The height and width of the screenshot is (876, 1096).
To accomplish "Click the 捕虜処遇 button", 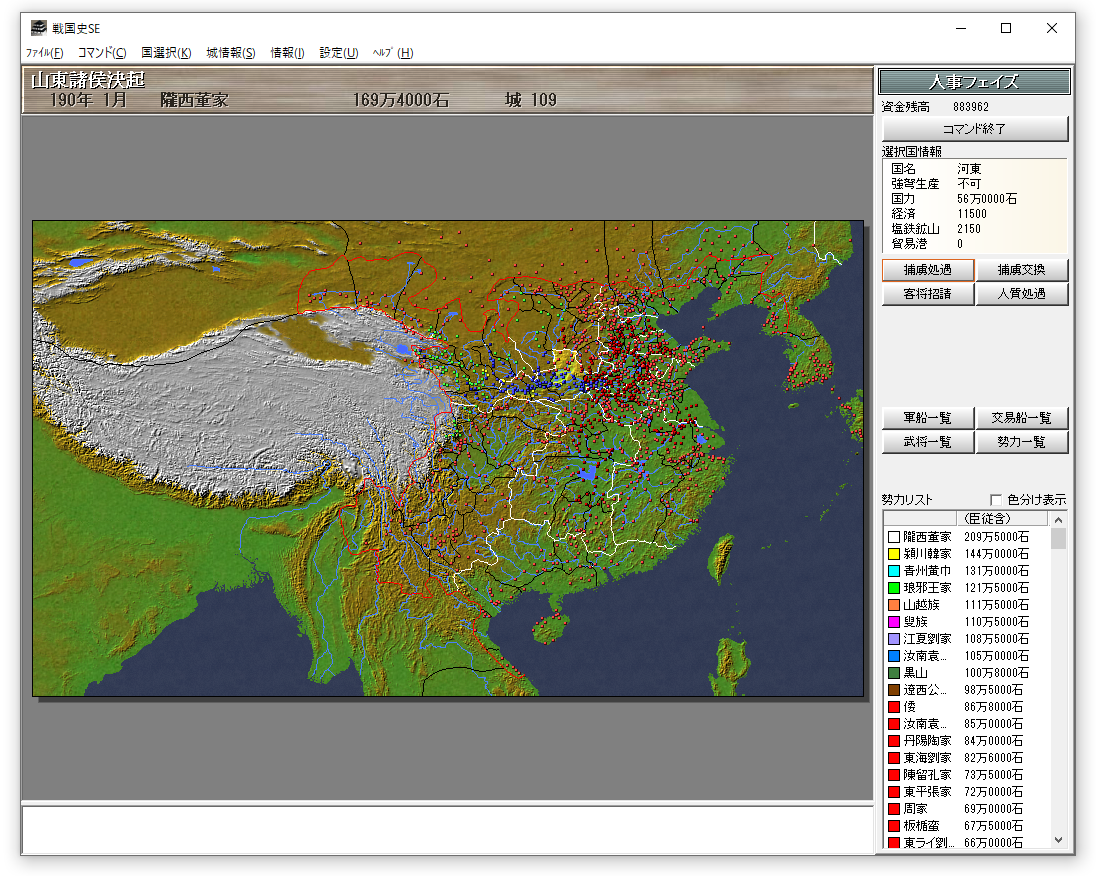I will pyautogui.click(x=927, y=270).
